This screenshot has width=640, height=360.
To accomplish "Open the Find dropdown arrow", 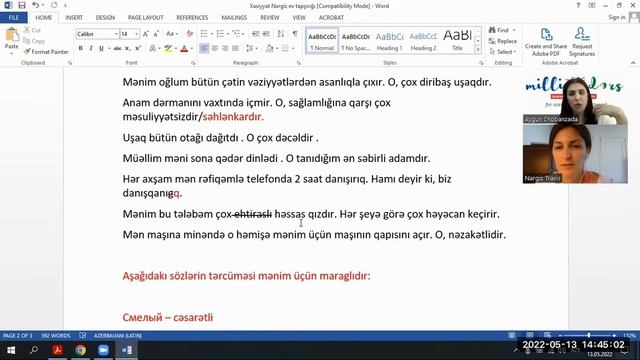I will point(514,30).
